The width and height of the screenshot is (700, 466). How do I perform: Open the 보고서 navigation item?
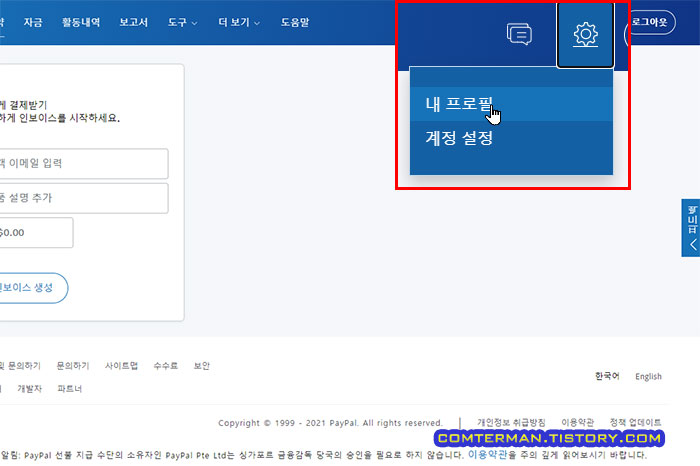click(133, 22)
